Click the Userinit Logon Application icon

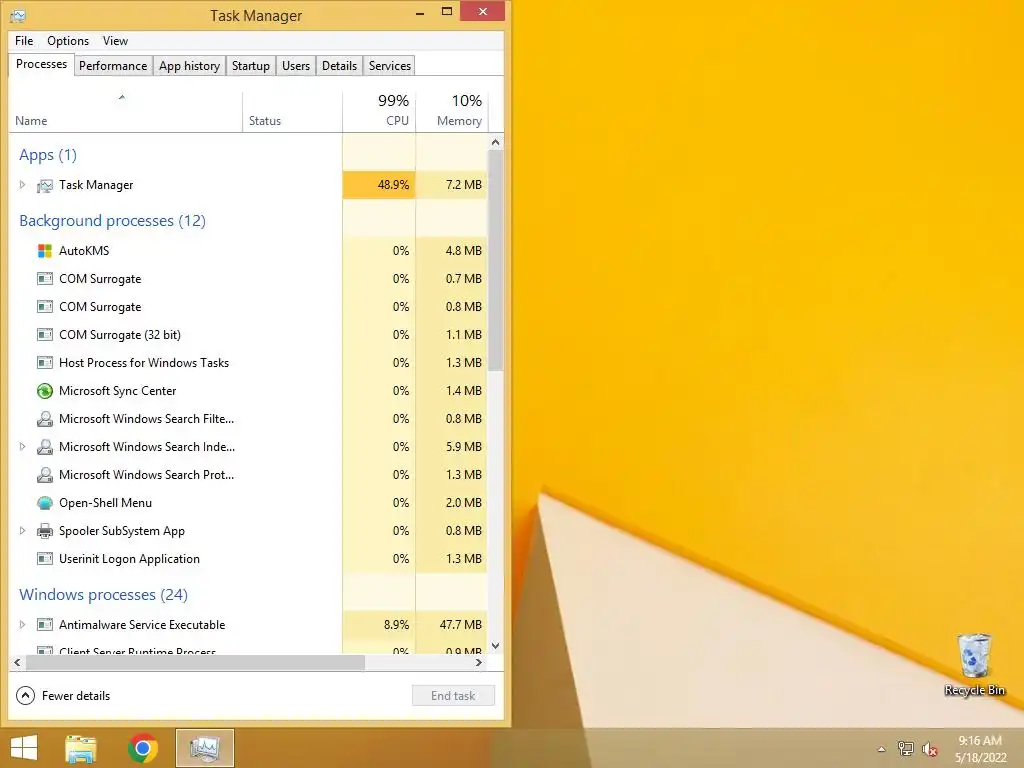45,559
